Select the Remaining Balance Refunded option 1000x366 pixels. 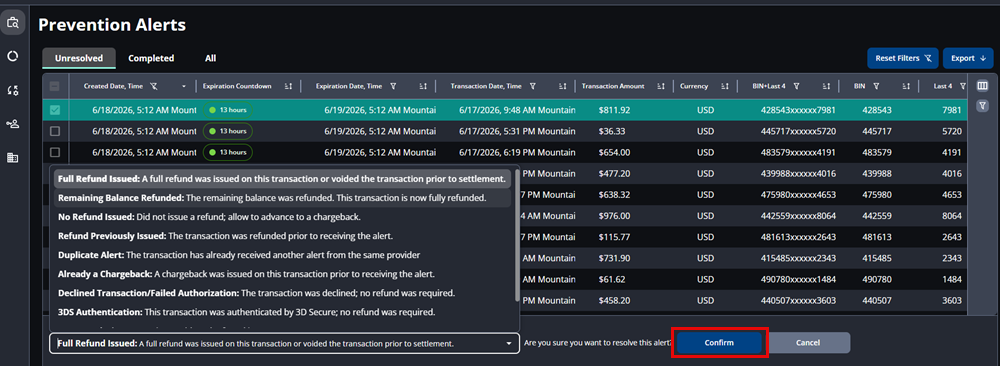click(282, 198)
